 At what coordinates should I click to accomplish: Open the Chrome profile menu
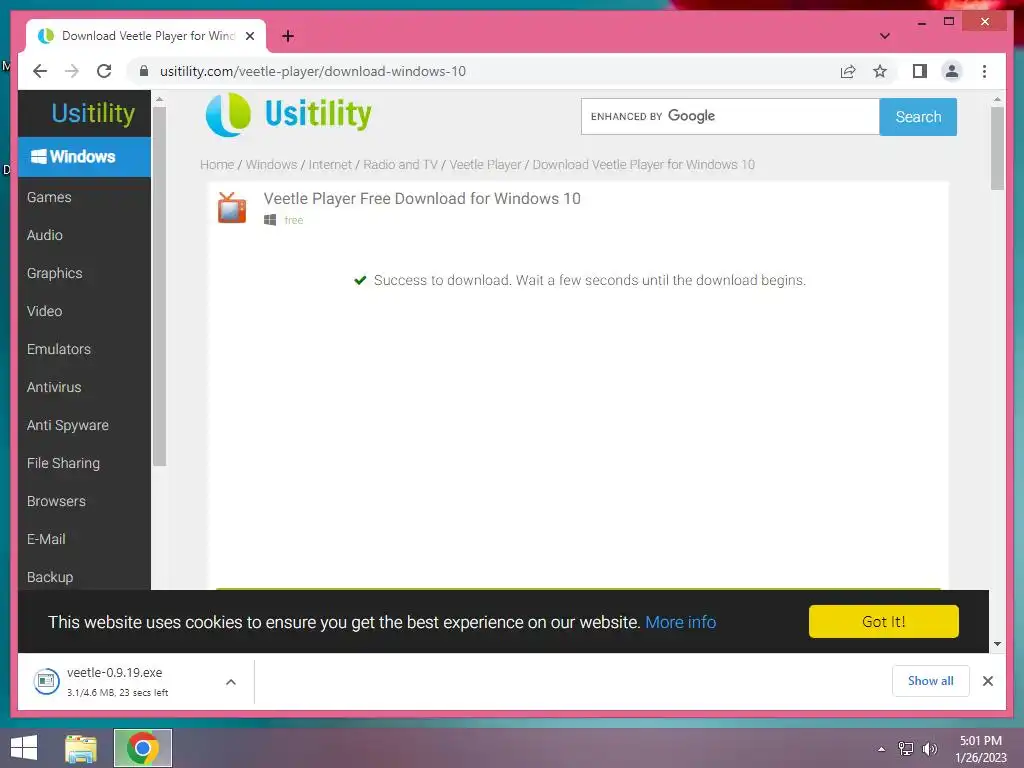coord(952,71)
